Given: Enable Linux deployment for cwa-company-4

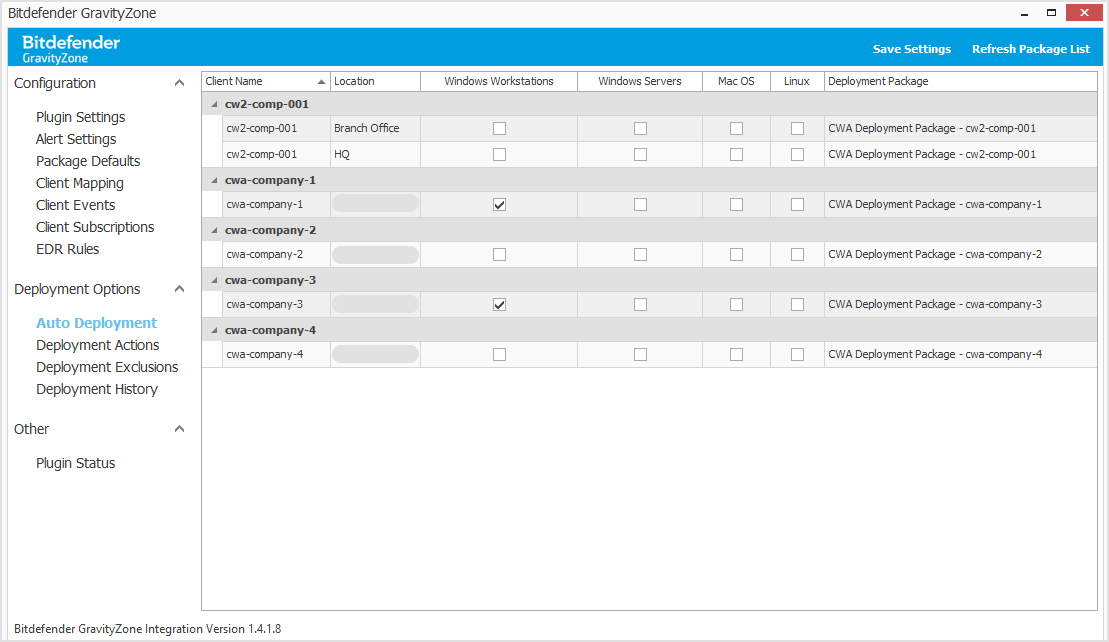Looking at the screenshot, I should click(797, 354).
